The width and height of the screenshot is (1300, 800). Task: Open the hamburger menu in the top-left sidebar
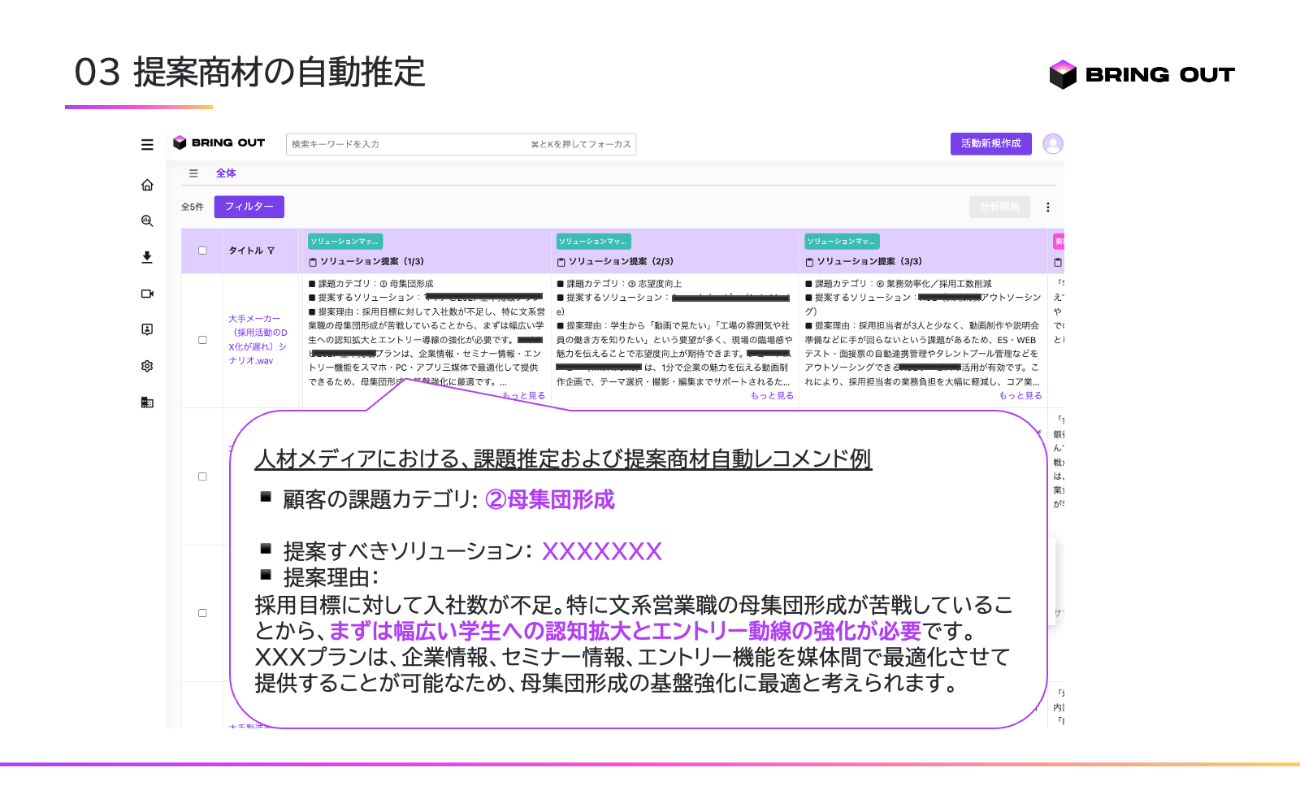(x=147, y=144)
